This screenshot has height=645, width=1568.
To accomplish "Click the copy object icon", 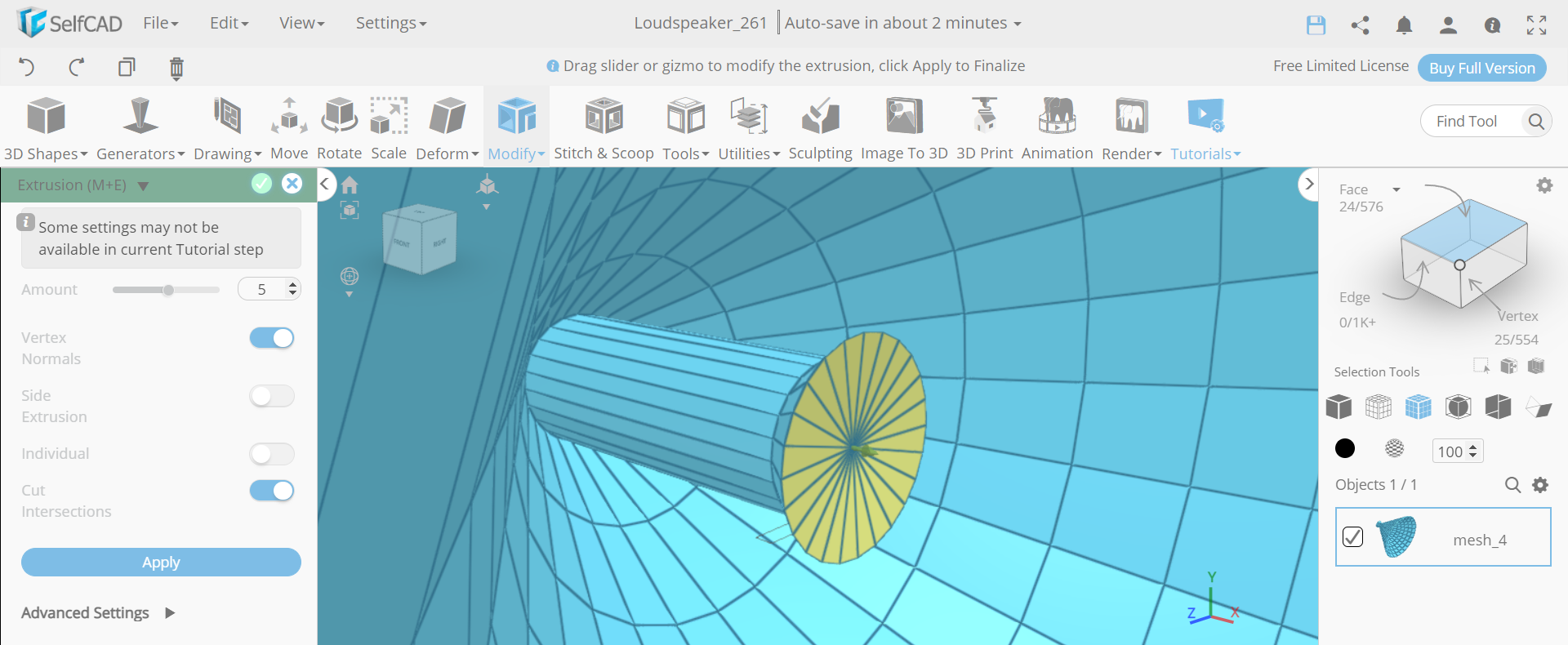I will point(127,67).
